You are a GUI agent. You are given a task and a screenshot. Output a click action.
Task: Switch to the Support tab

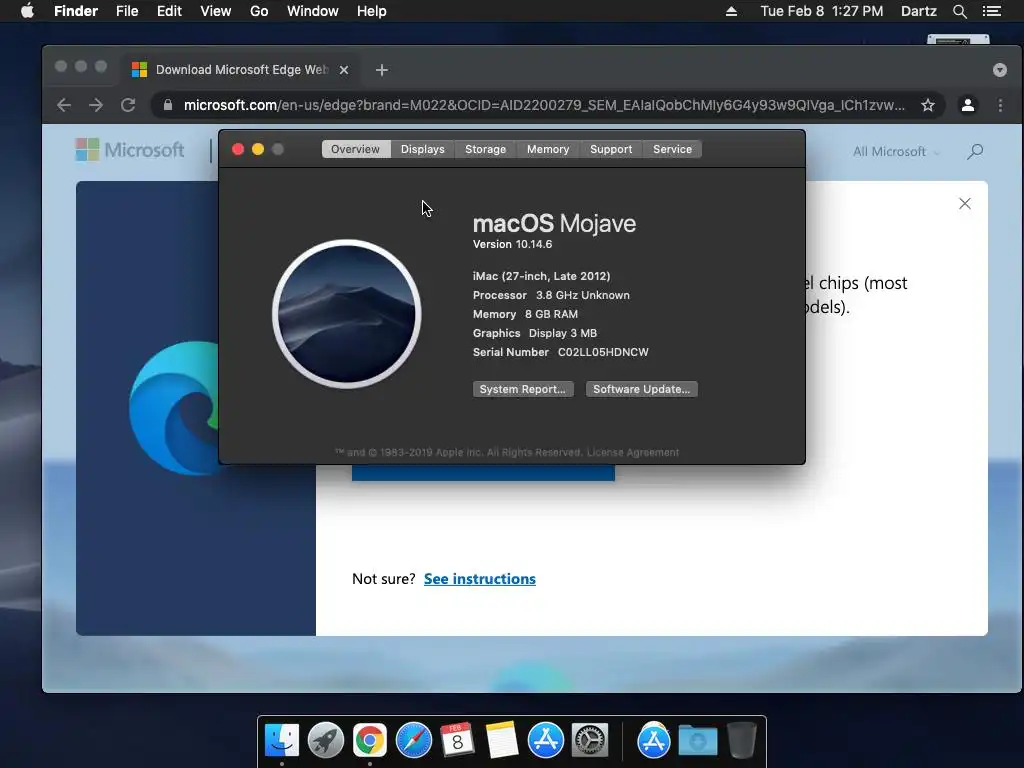[611, 149]
